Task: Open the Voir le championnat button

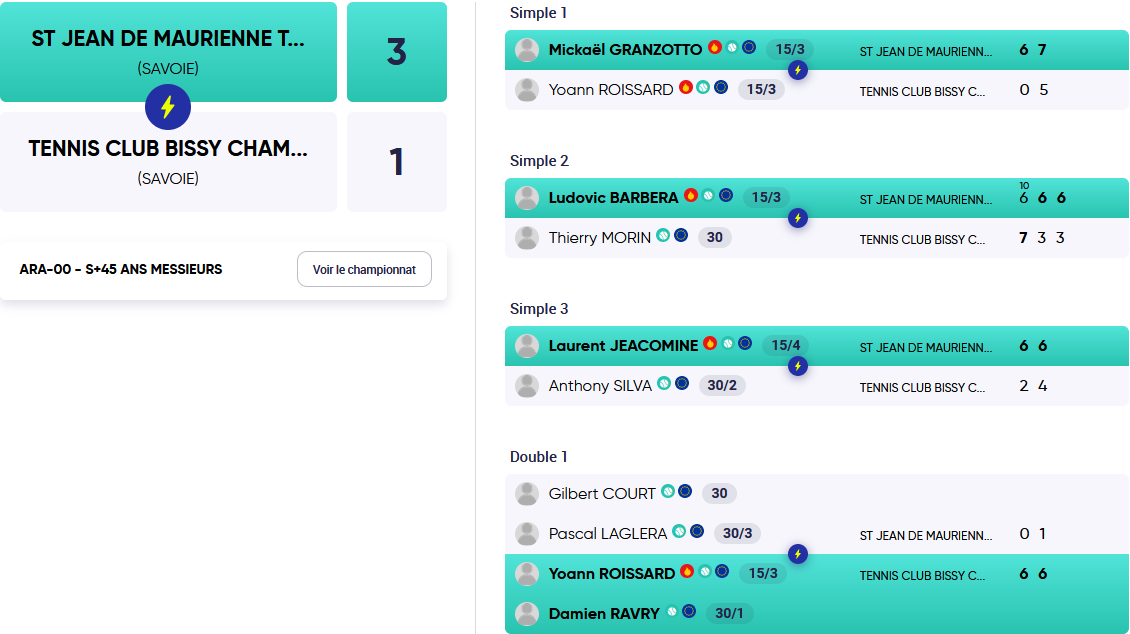Action: coord(365,269)
